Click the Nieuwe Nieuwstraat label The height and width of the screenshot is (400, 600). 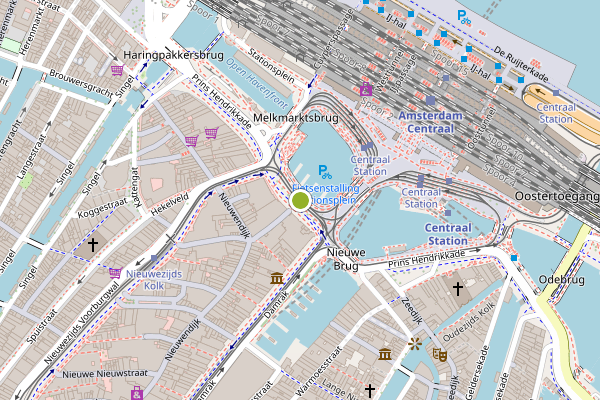point(105,374)
